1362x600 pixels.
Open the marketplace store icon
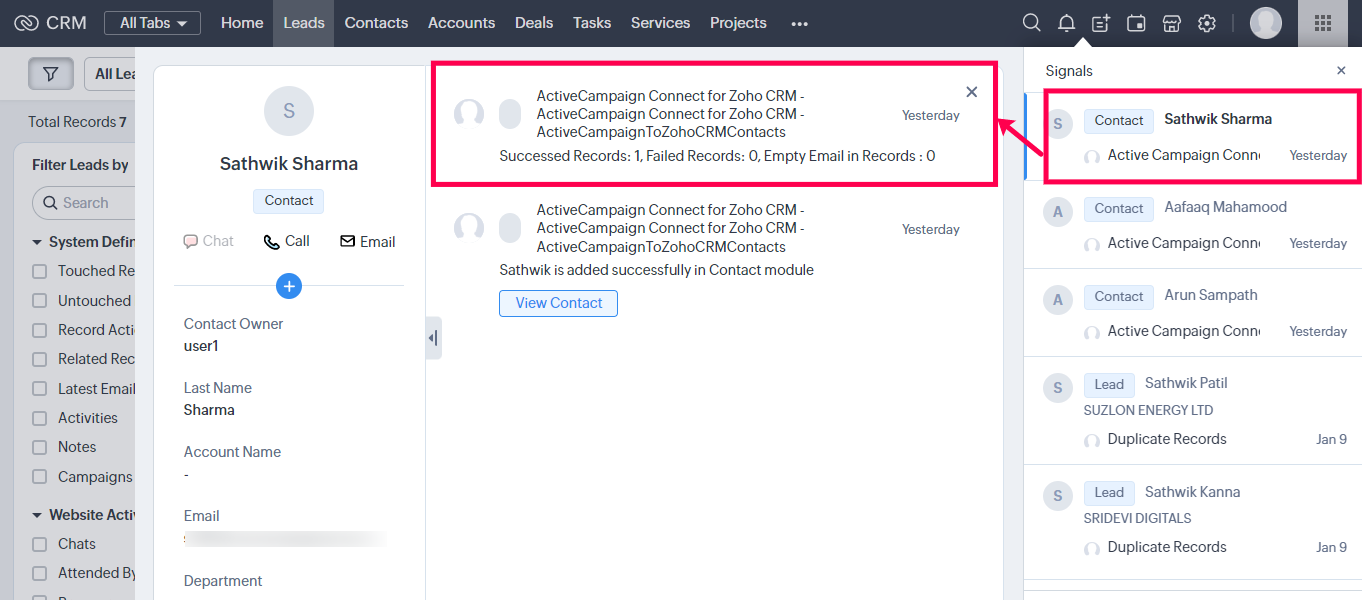coord(1171,23)
